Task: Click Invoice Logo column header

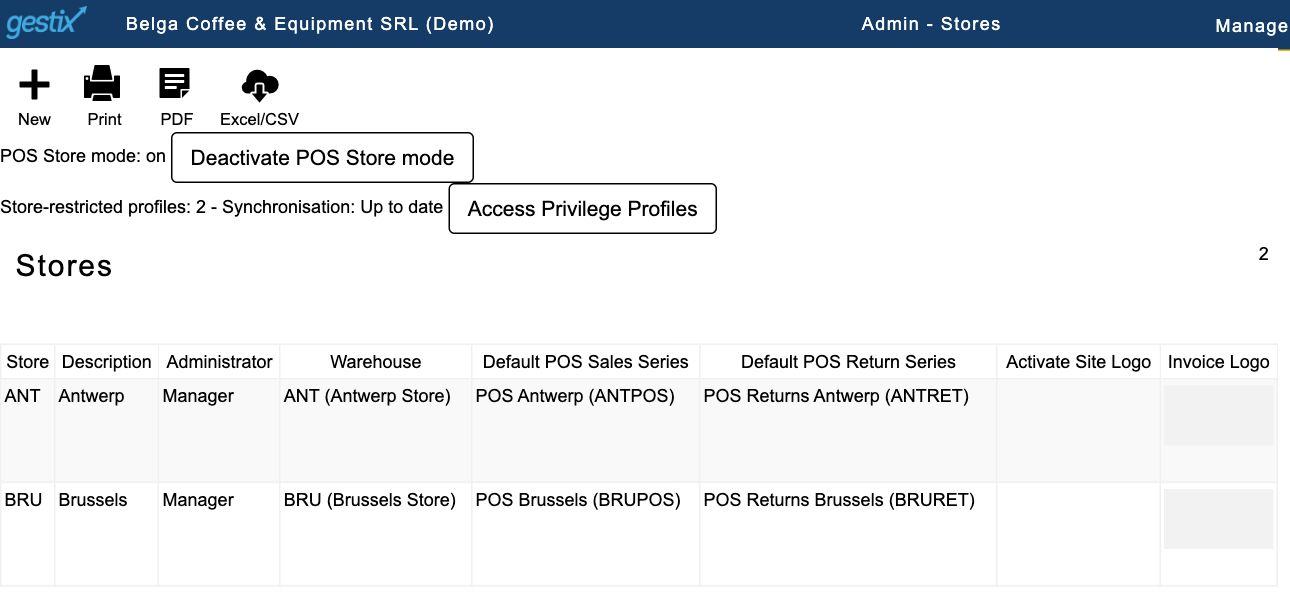Action: point(1218,362)
